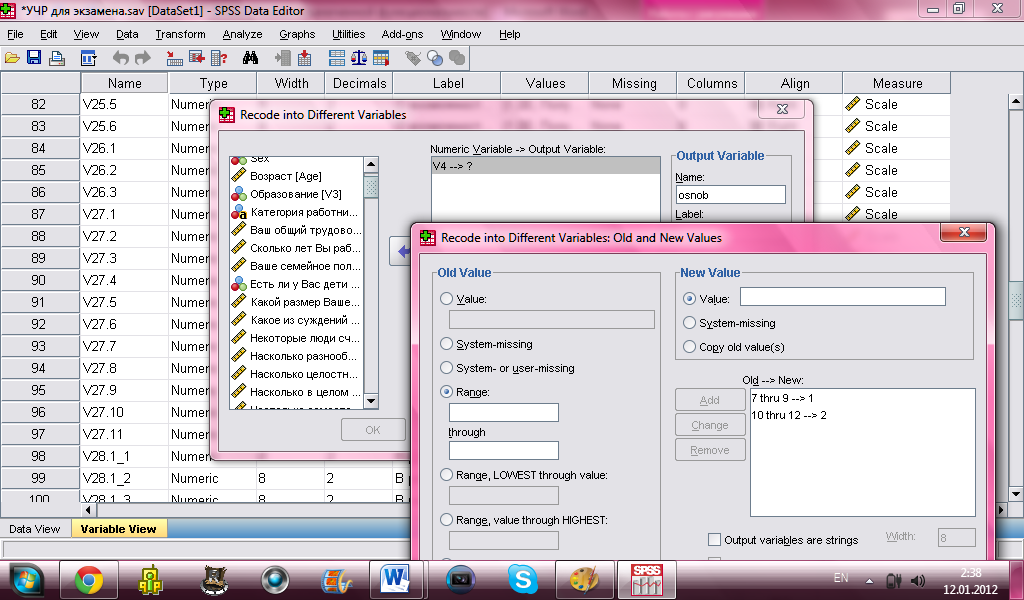Click OK in Recode into Different Variables
1024x600 pixels.
point(373,430)
